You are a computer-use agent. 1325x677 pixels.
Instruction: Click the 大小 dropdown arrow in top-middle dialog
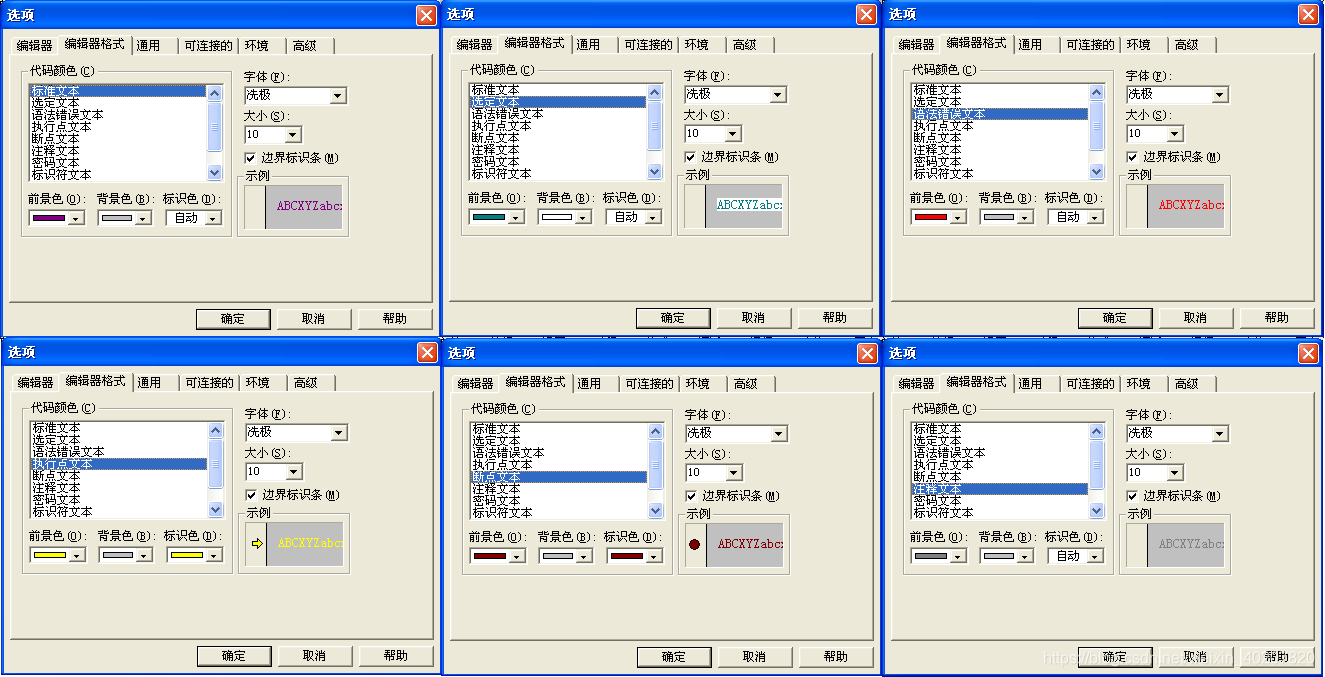[x=731, y=133]
